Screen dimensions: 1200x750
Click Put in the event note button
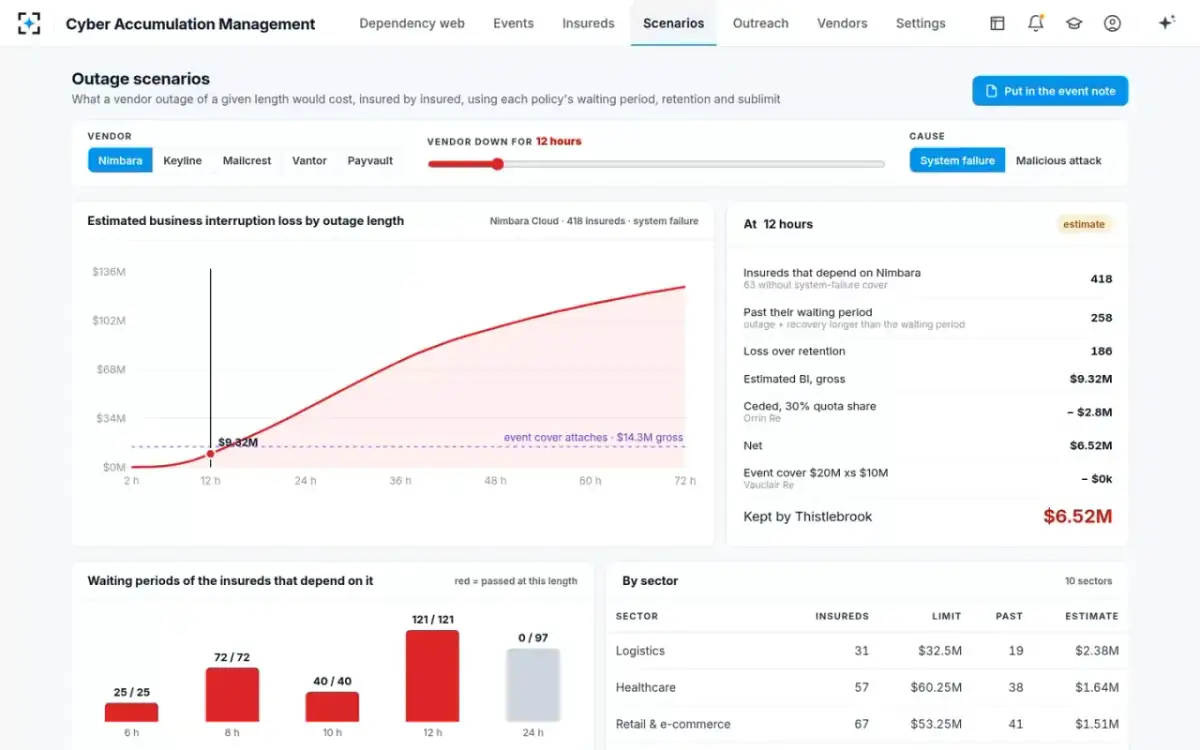[1050, 91]
